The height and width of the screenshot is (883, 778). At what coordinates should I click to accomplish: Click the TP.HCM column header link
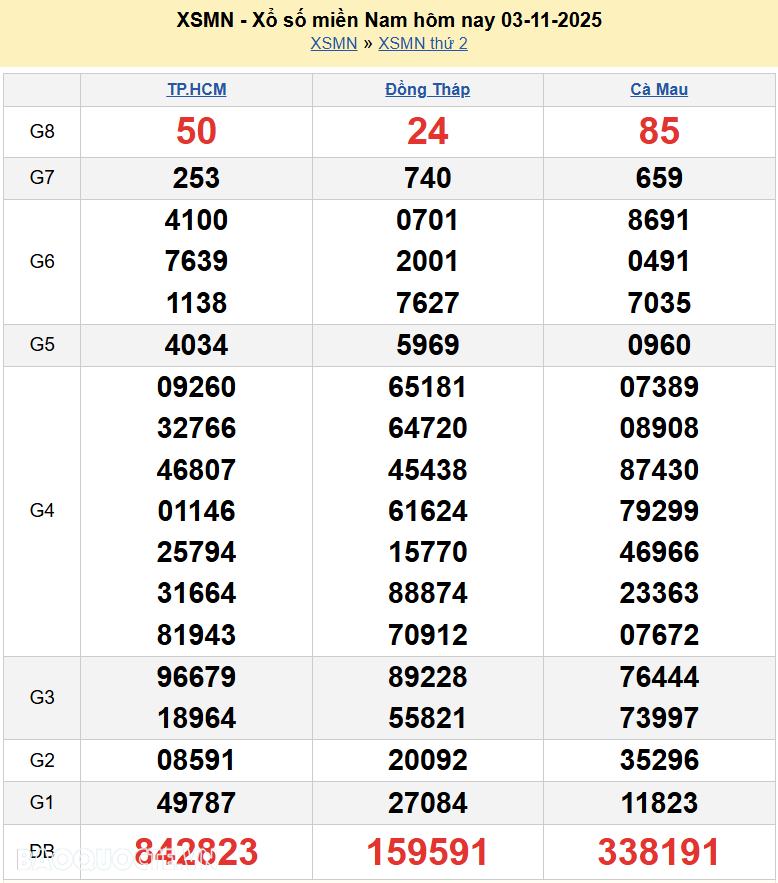click(196, 89)
